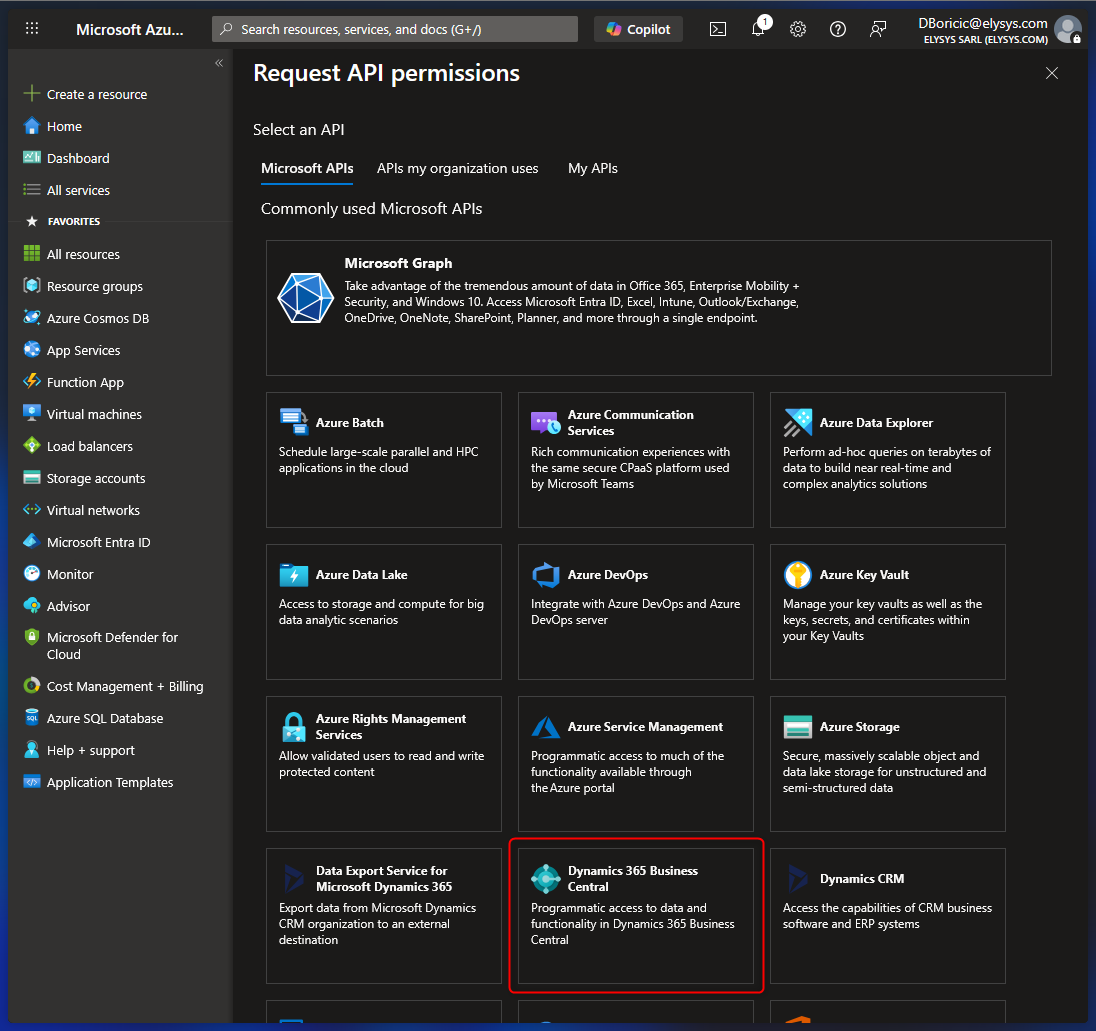
Task: Open the Cloud Shell icon in header
Action: (x=718, y=29)
